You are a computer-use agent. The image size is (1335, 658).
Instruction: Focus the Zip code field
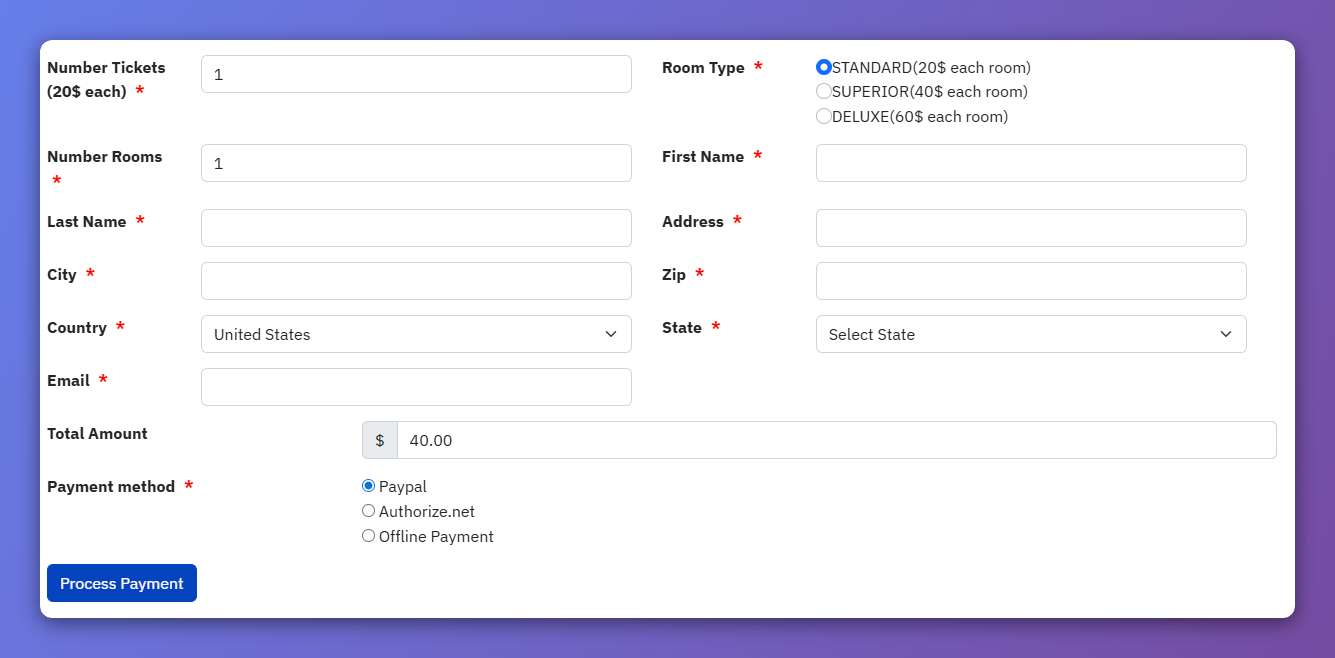pos(1030,281)
